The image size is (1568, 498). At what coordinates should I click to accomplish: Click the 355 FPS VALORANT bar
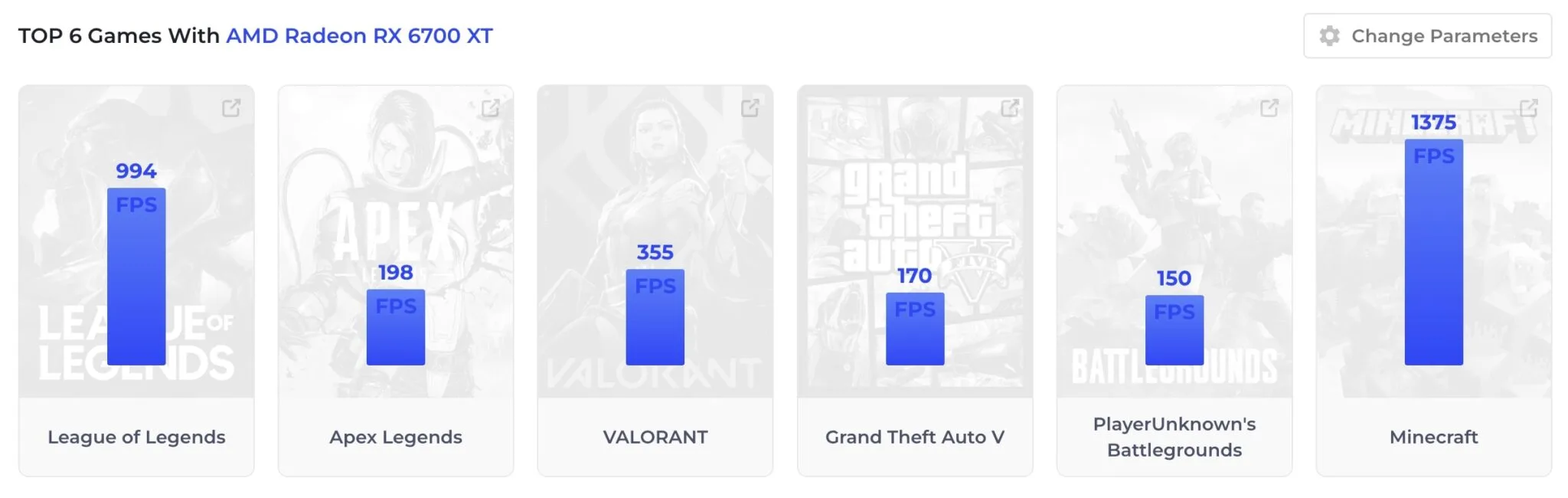655,317
